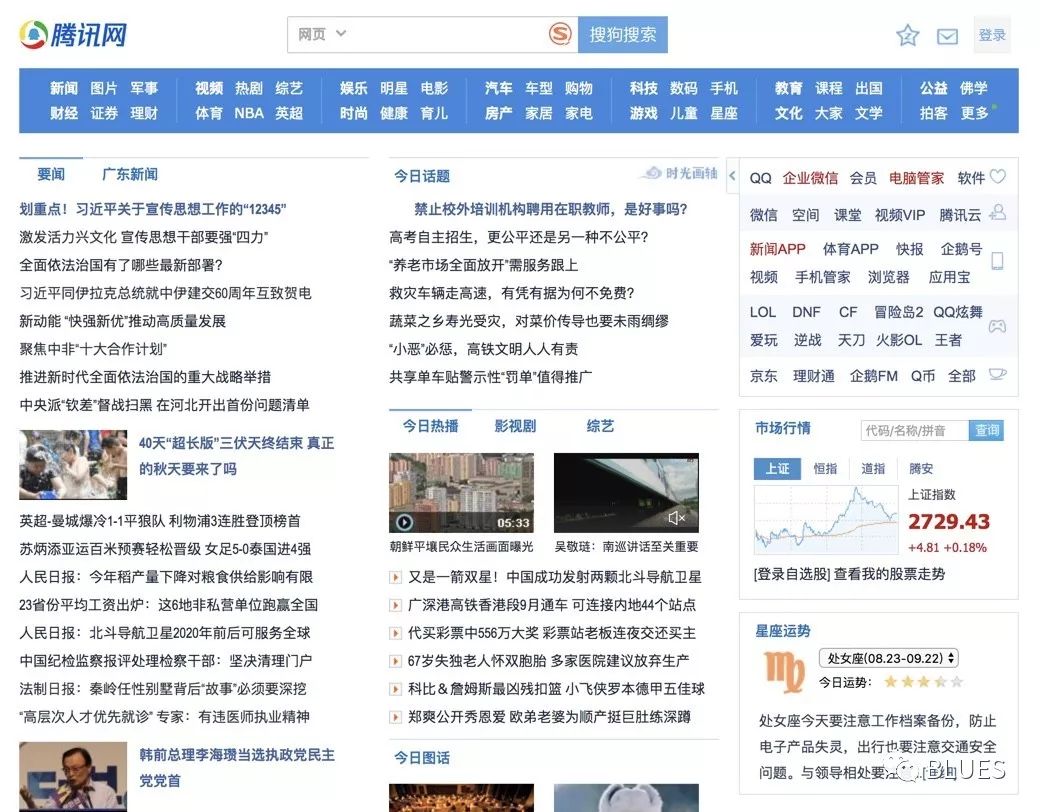Image resolution: width=1040 pixels, height=812 pixels.
Task: Select the 道指 market tab
Action: (x=873, y=468)
